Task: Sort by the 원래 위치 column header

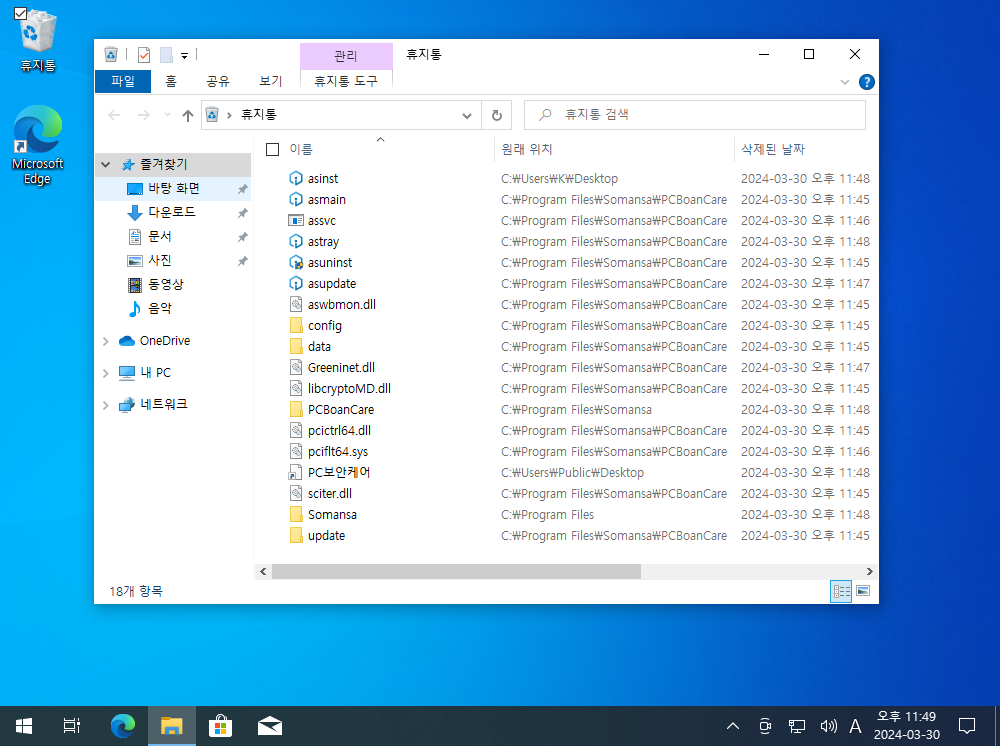Action: (527, 149)
